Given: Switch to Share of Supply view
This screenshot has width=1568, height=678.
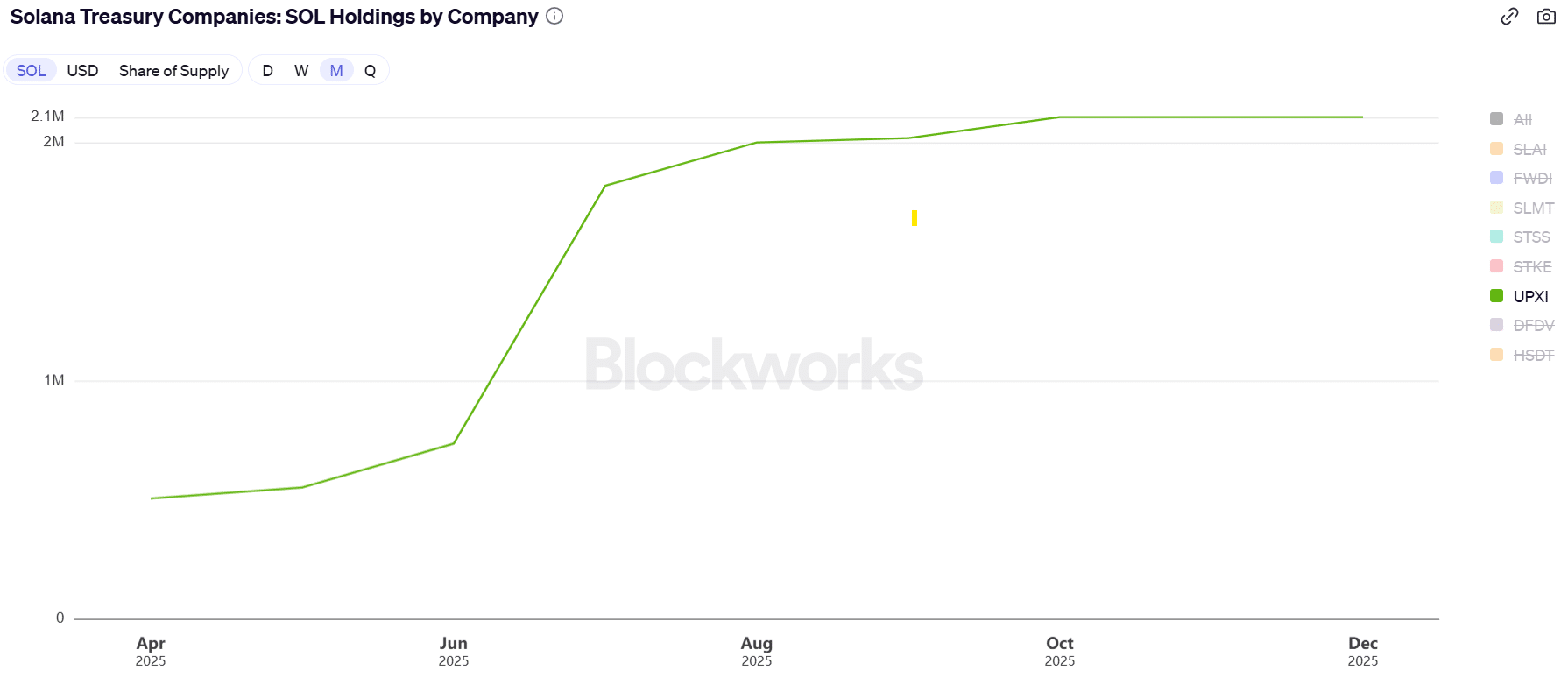Looking at the screenshot, I should 173,71.
